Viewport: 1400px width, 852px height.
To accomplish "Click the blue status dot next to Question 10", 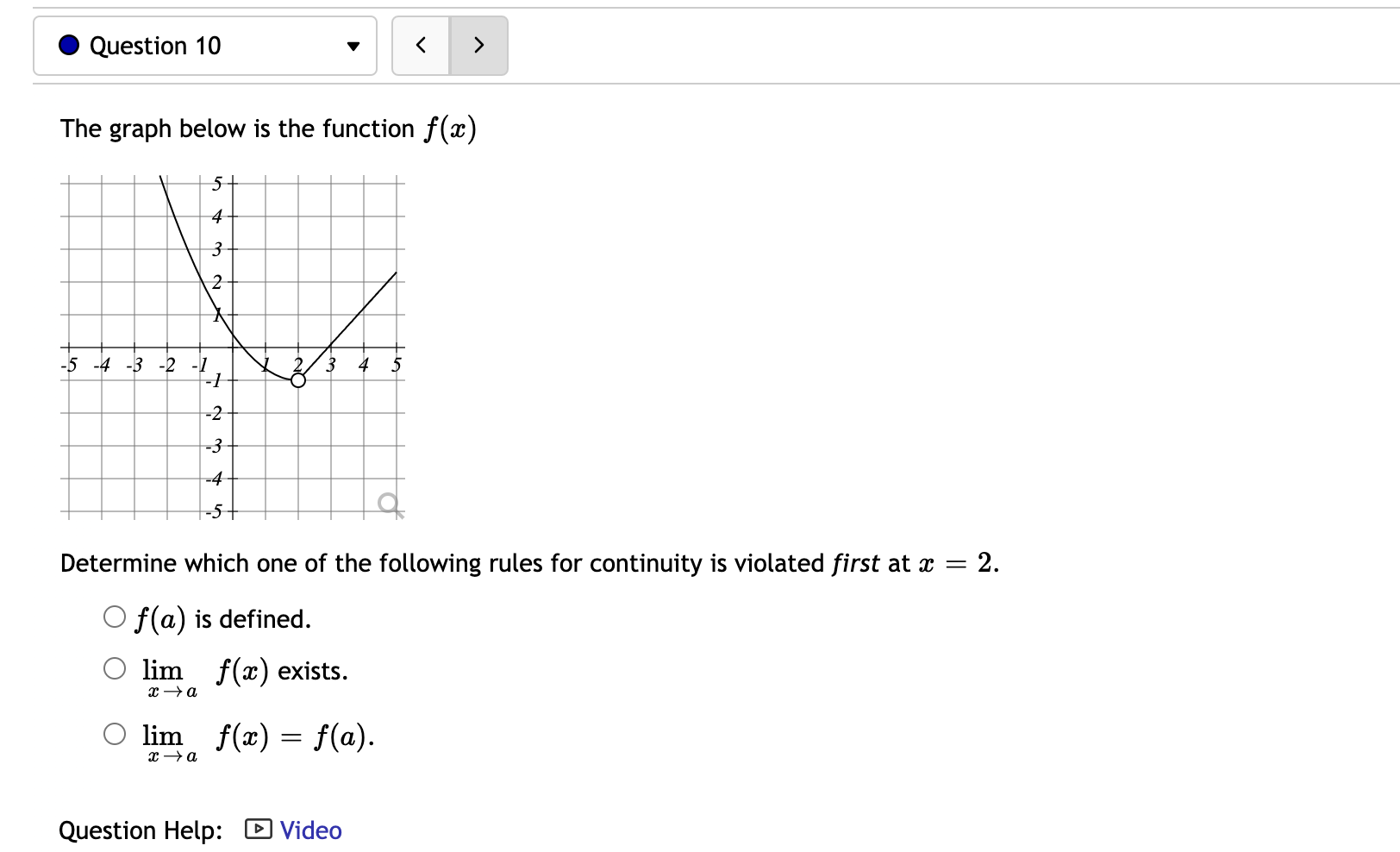I will pyautogui.click(x=67, y=45).
